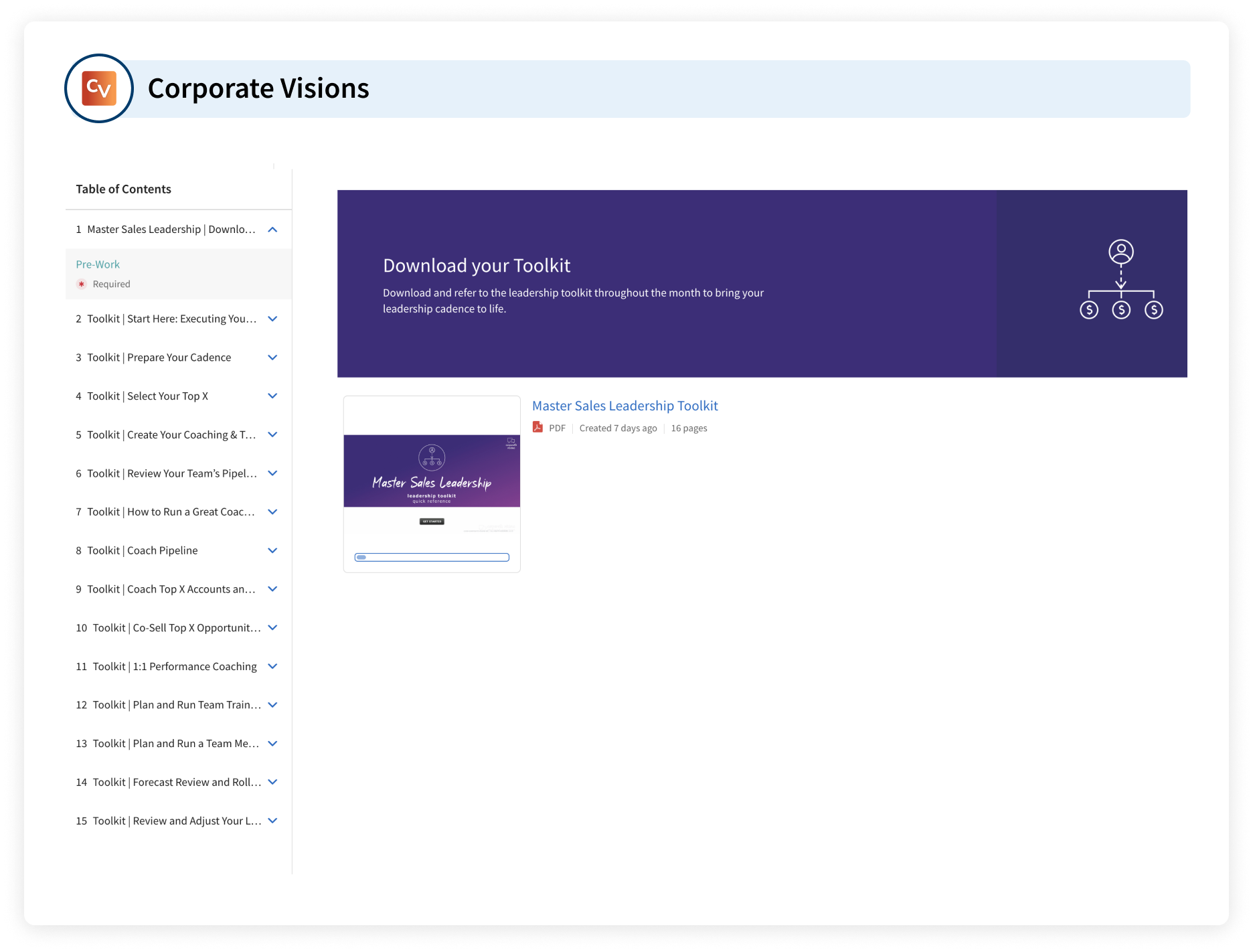Expand Toolkit Start Here section chevron
Screen dimensions: 1253x952
click(x=272, y=319)
